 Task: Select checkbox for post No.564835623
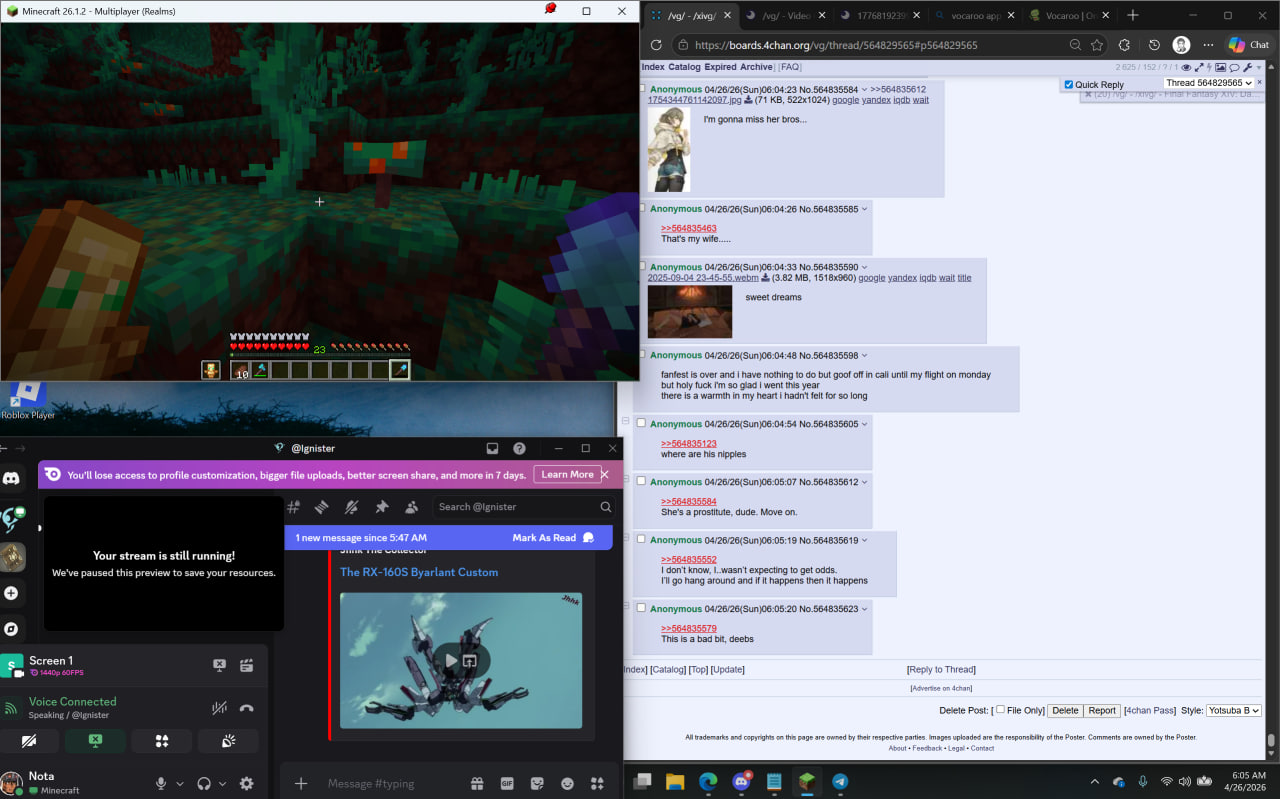641,608
